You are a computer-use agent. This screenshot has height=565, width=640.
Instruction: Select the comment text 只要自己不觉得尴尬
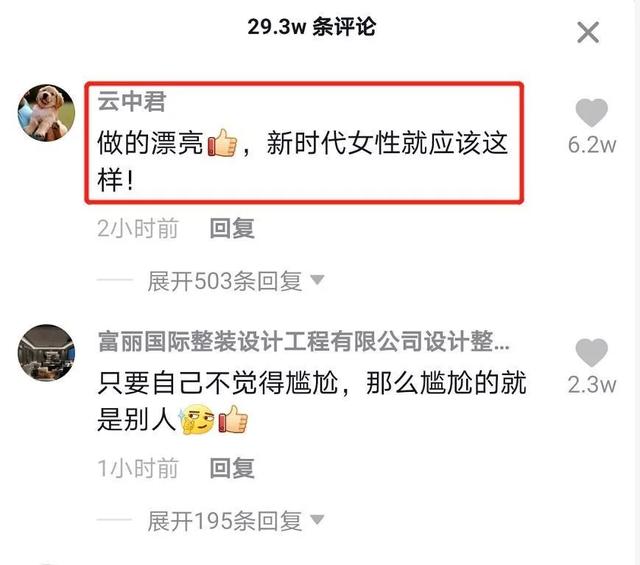point(218,383)
